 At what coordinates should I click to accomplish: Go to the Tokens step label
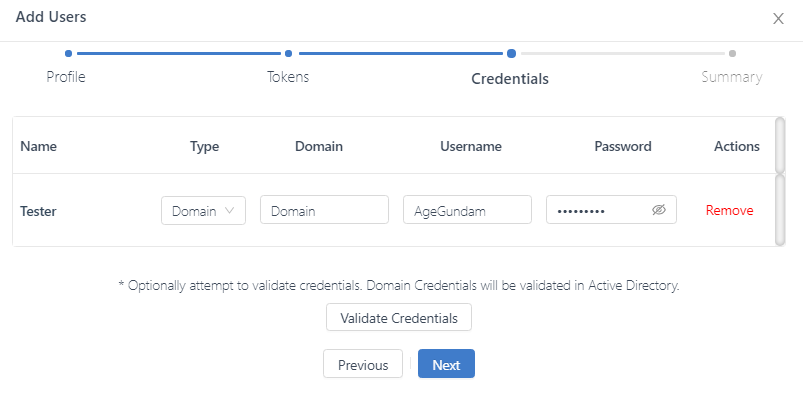(288, 77)
